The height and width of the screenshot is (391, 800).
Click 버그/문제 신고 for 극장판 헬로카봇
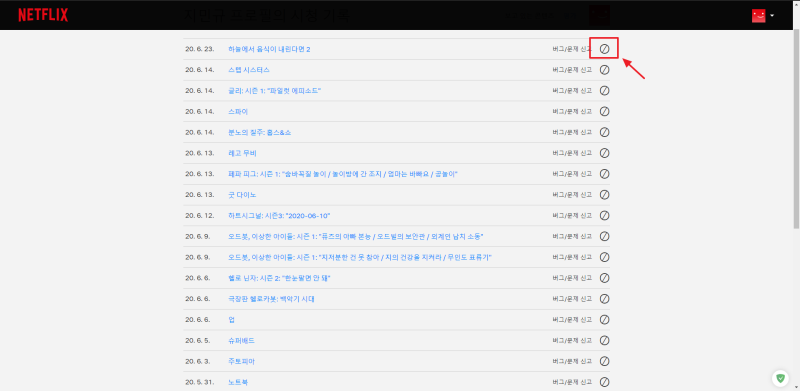click(572, 299)
